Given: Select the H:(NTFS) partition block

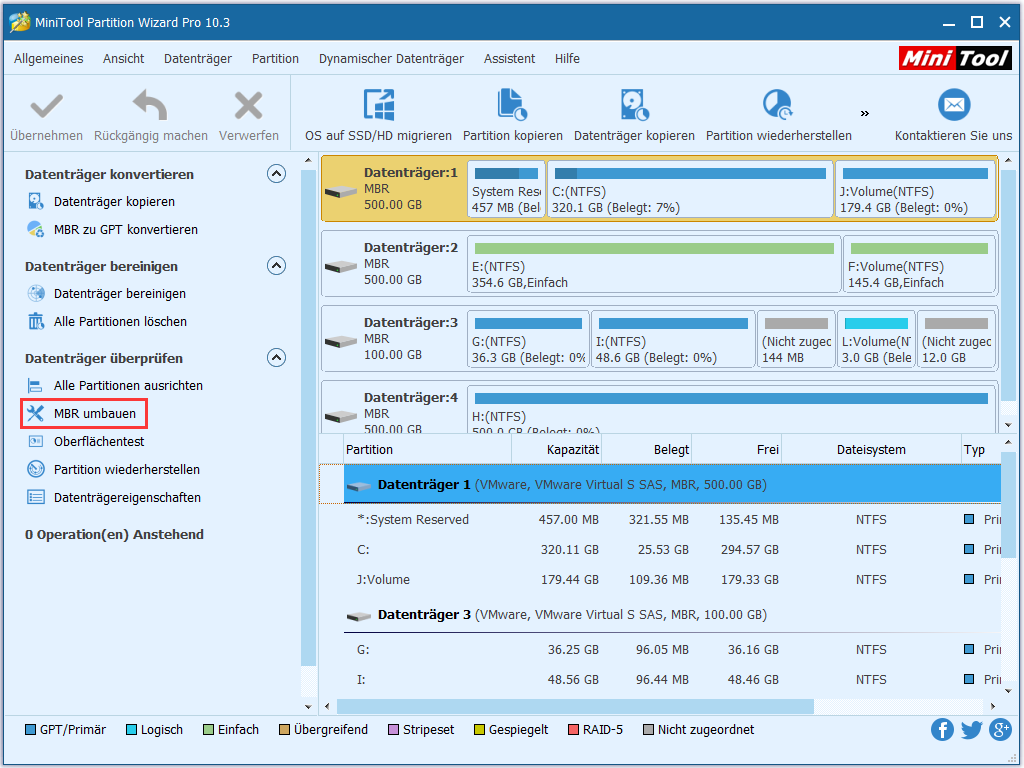Looking at the screenshot, I should [x=731, y=409].
